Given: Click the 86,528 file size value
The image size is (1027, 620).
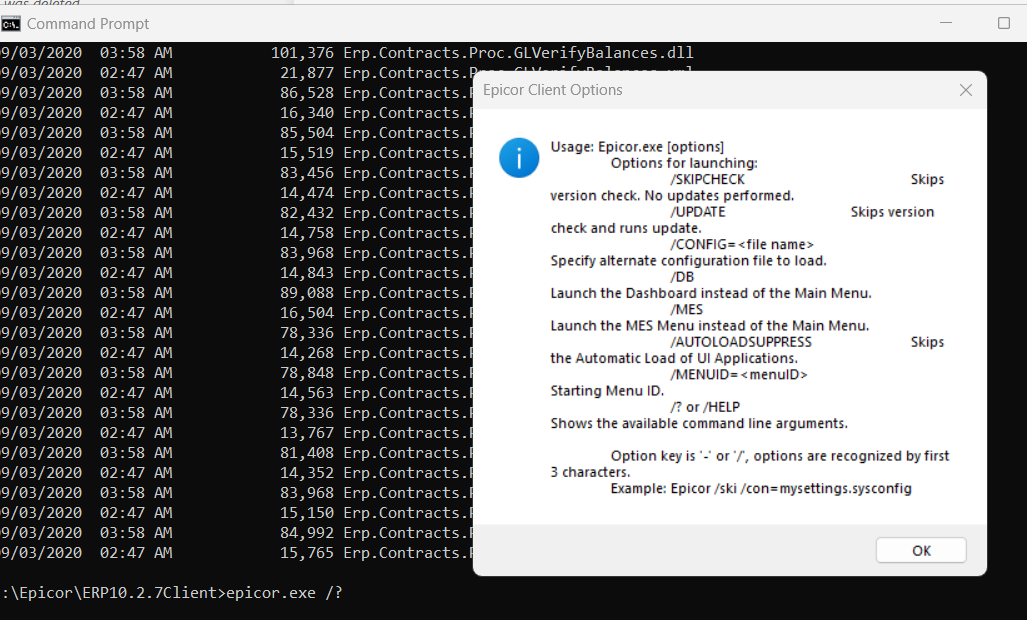Looking at the screenshot, I should 307,93.
